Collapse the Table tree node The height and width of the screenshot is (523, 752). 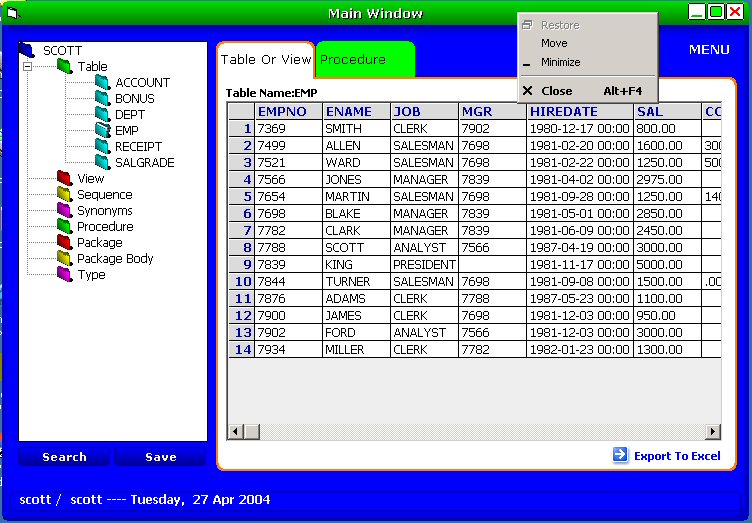tap(27, 66)
